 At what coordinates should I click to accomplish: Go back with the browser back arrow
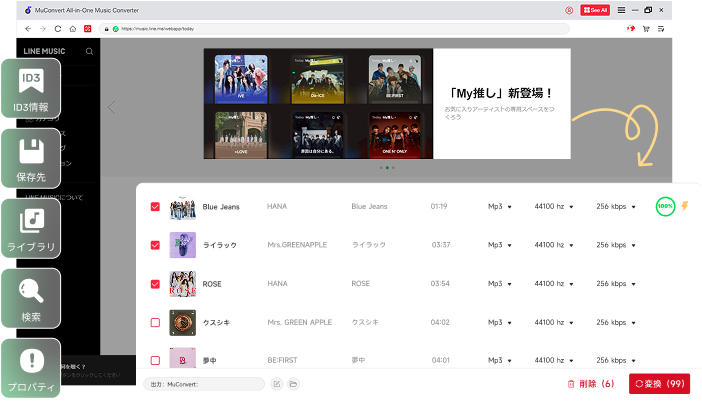tap(28, 29)
